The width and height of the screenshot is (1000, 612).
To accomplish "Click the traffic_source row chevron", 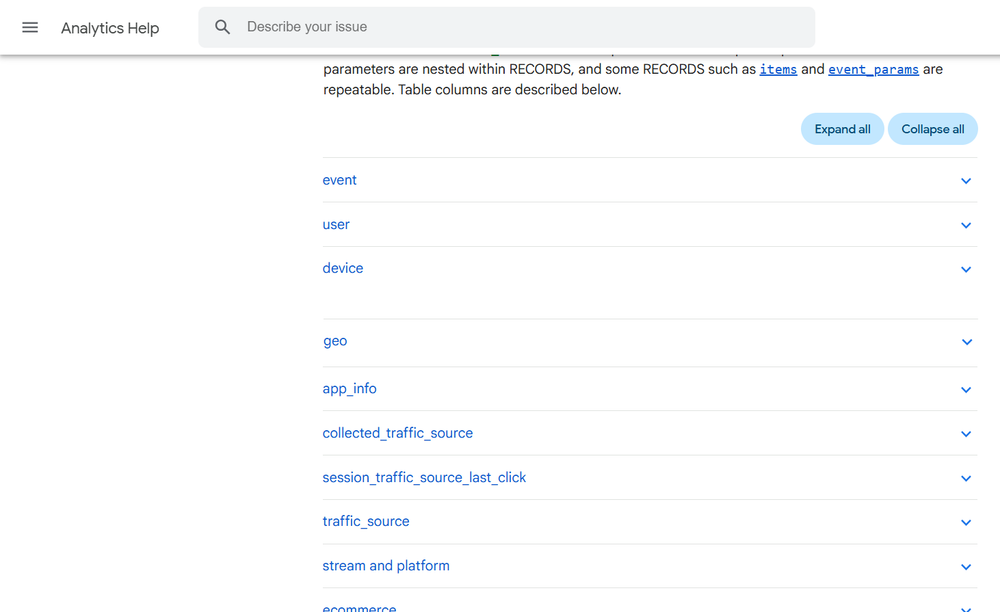I will click(x=966, y=522).
